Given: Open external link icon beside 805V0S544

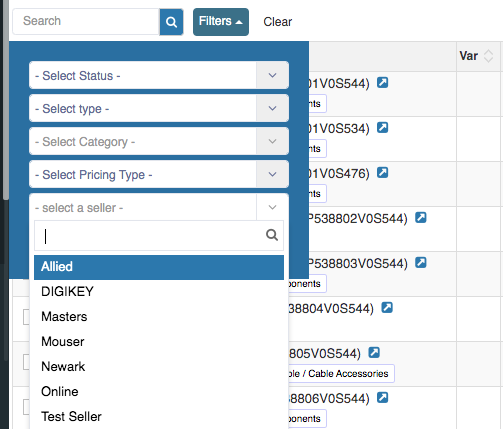Looking at the screenshot, I should [x=374, y=352].
